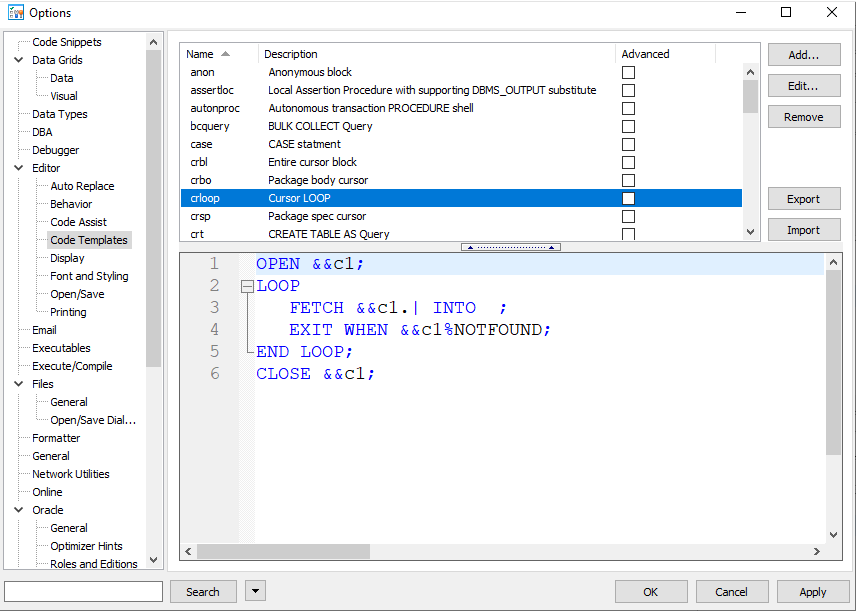Collapse the Data Grids tree node
The image size is (856, 611).
(19, 60)
